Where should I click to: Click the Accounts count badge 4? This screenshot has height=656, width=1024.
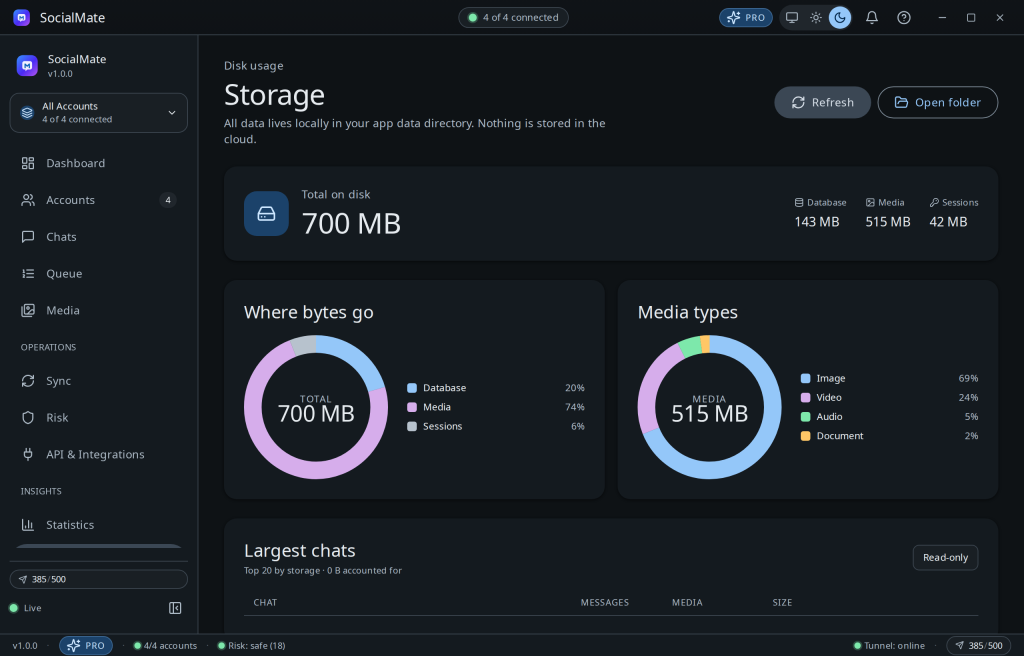point(168,200)
